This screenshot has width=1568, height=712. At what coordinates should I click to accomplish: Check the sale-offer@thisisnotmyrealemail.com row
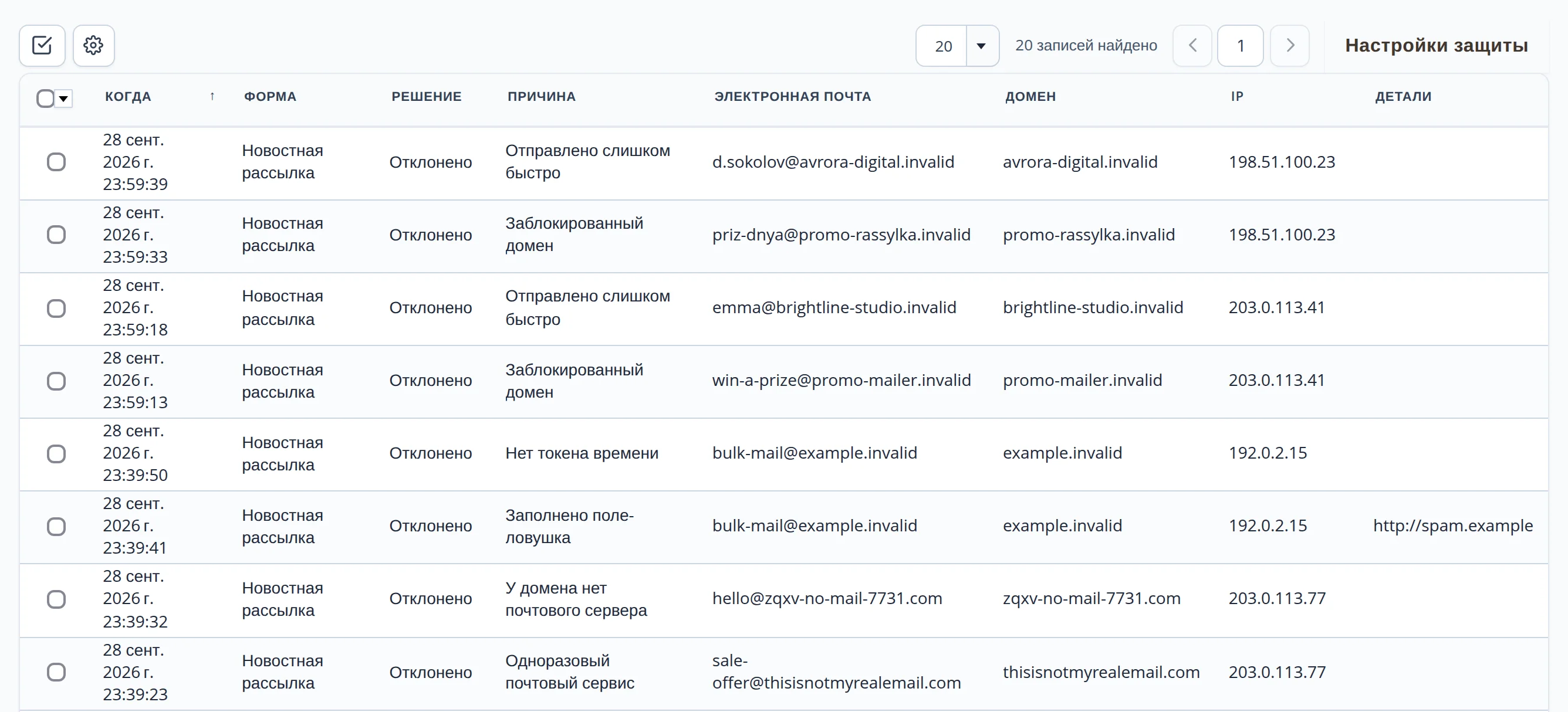[x=56, y=672]
